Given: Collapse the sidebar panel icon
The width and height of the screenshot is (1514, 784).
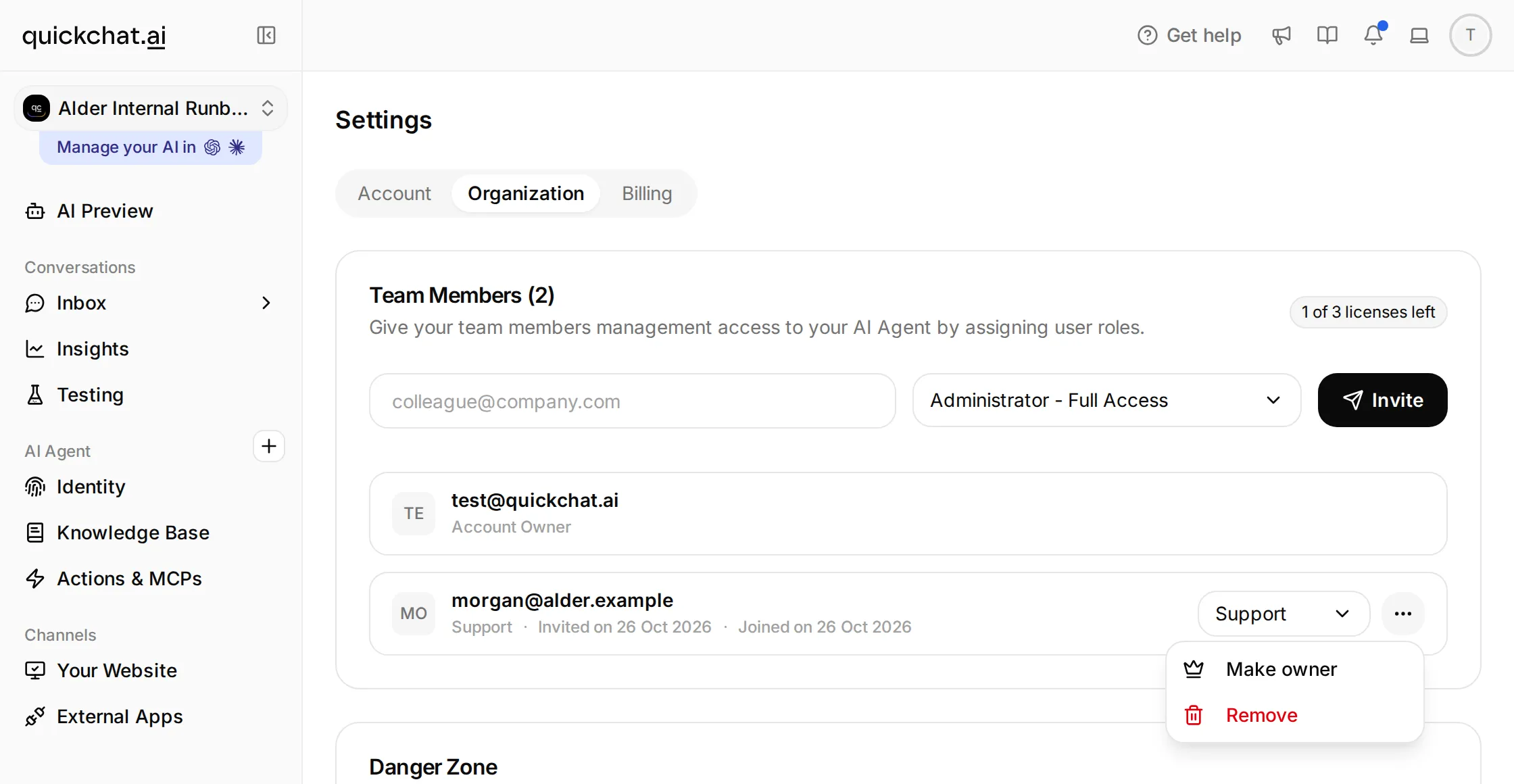Looking at the screenshot, I should (x=266, y=35).
